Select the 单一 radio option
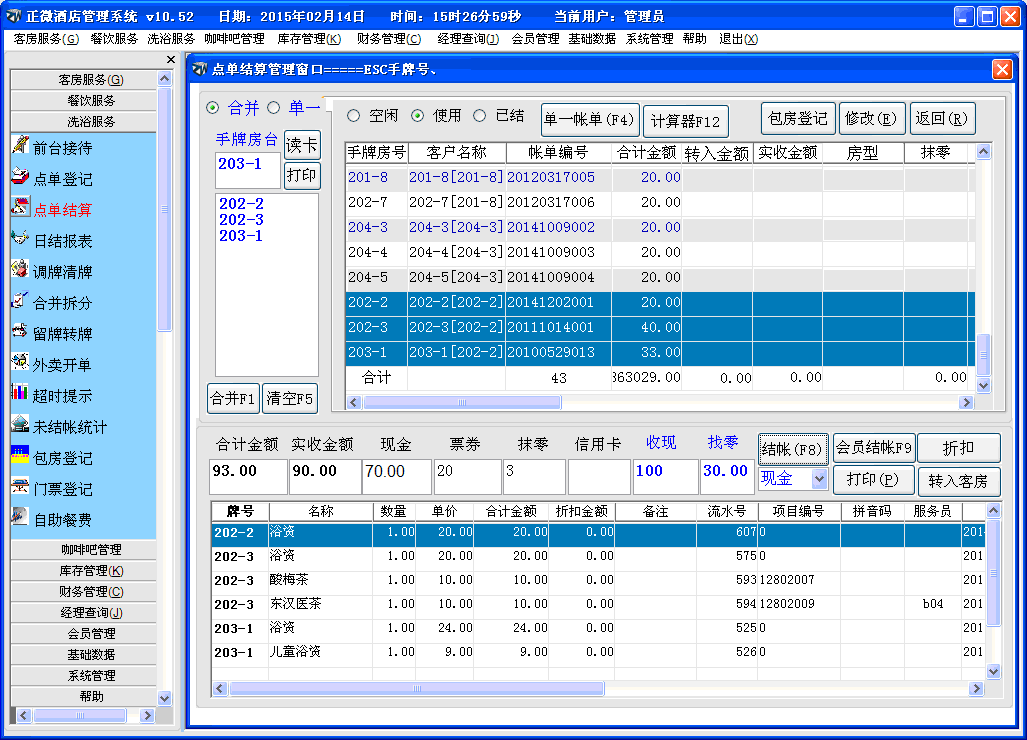This screenshot has width=1027, height=740. 273,108
